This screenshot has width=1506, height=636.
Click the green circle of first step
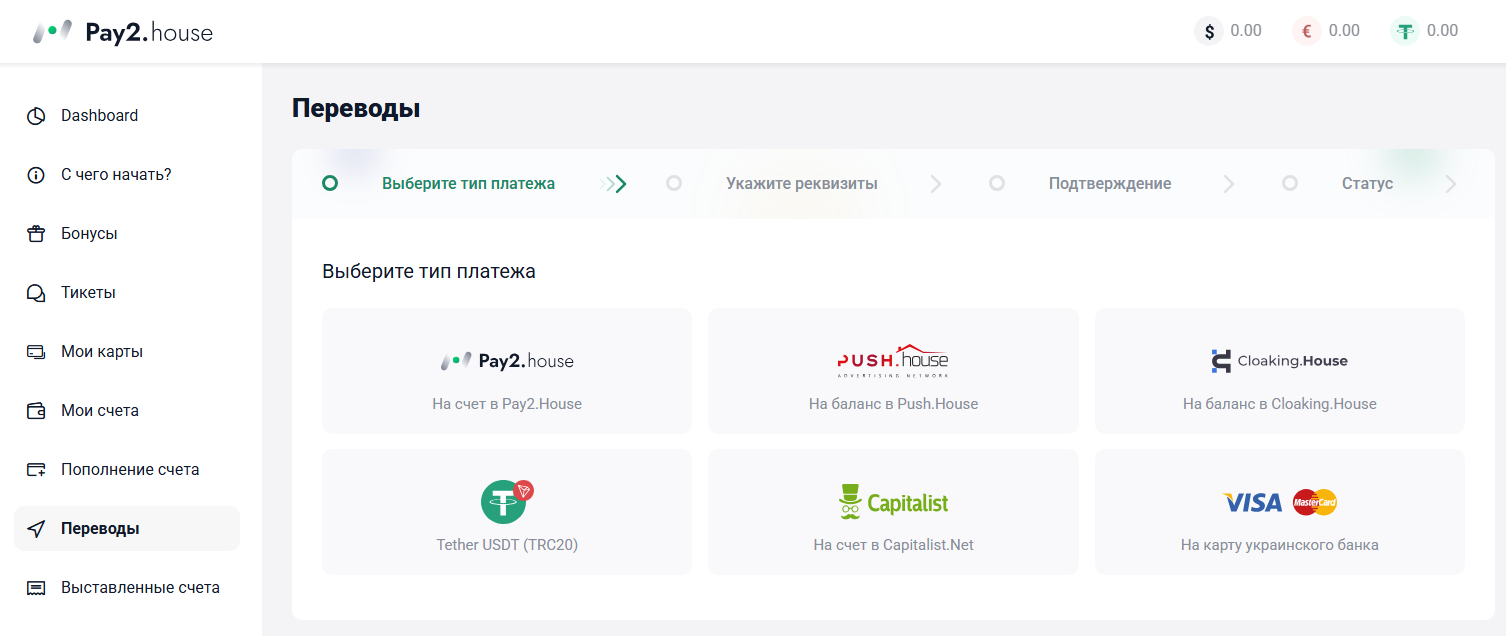(x=330, y=184)
